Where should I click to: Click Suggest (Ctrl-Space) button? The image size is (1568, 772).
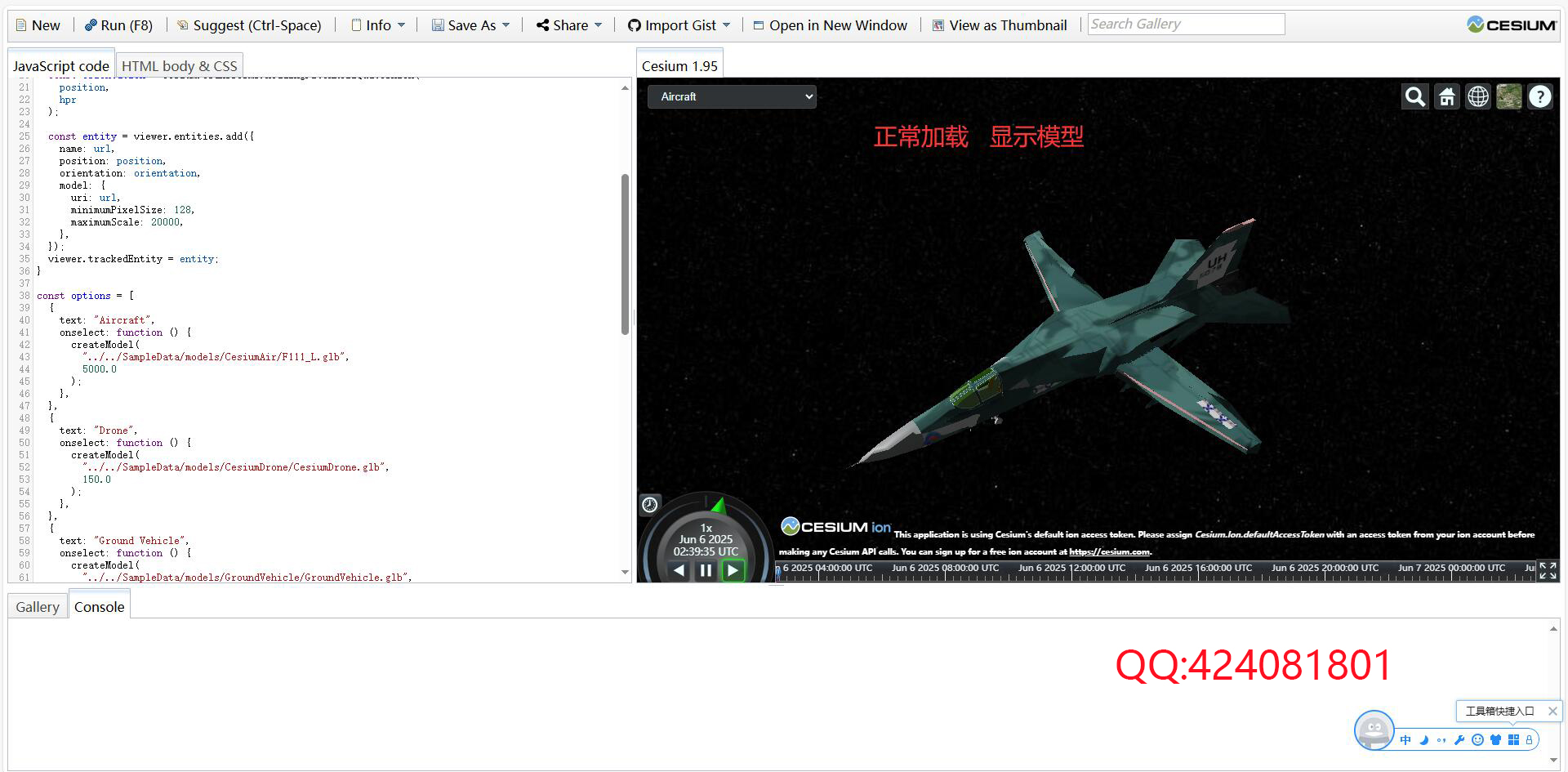click(x=249, y=25)
